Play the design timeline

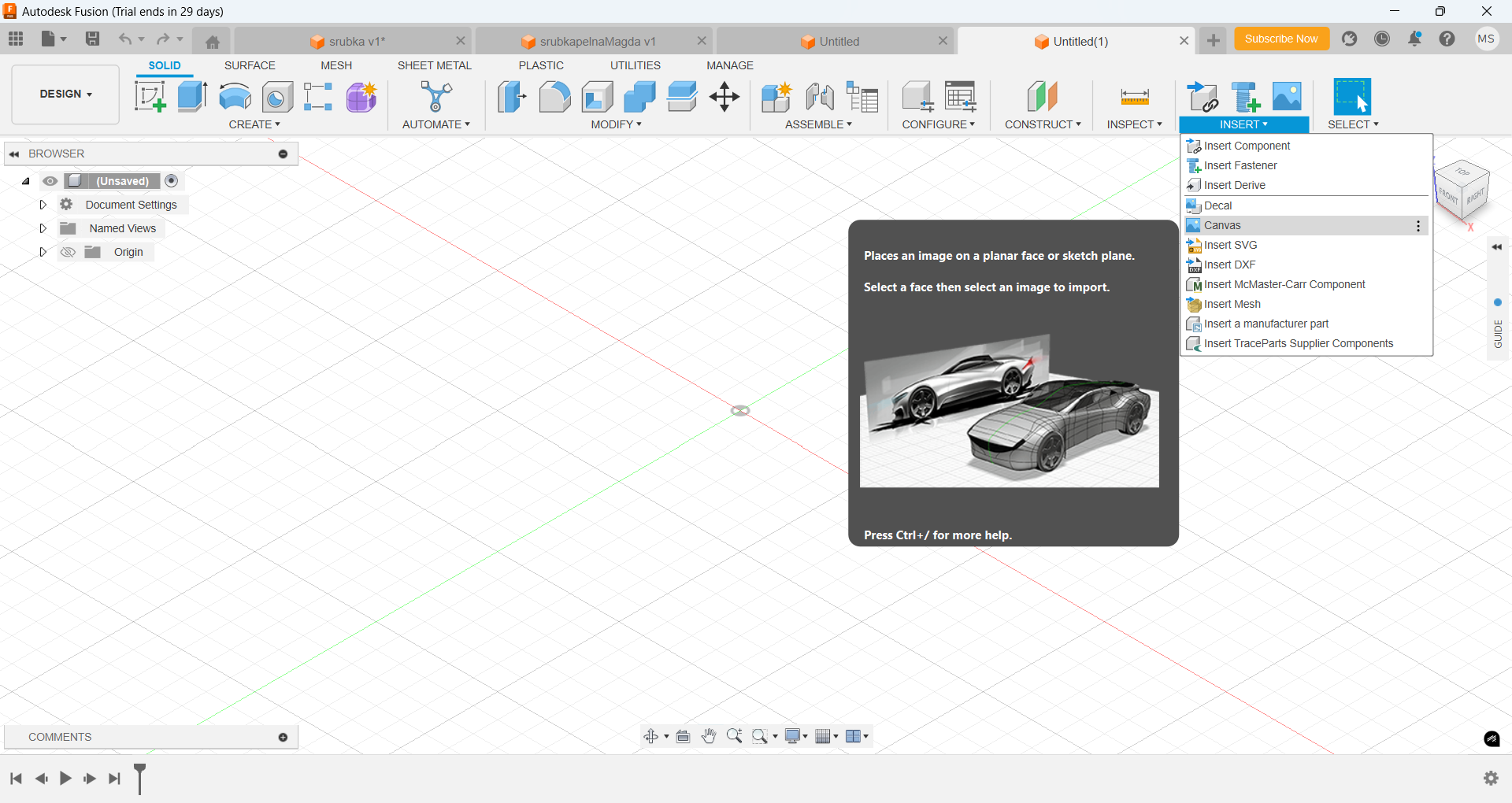click(65, 779)
